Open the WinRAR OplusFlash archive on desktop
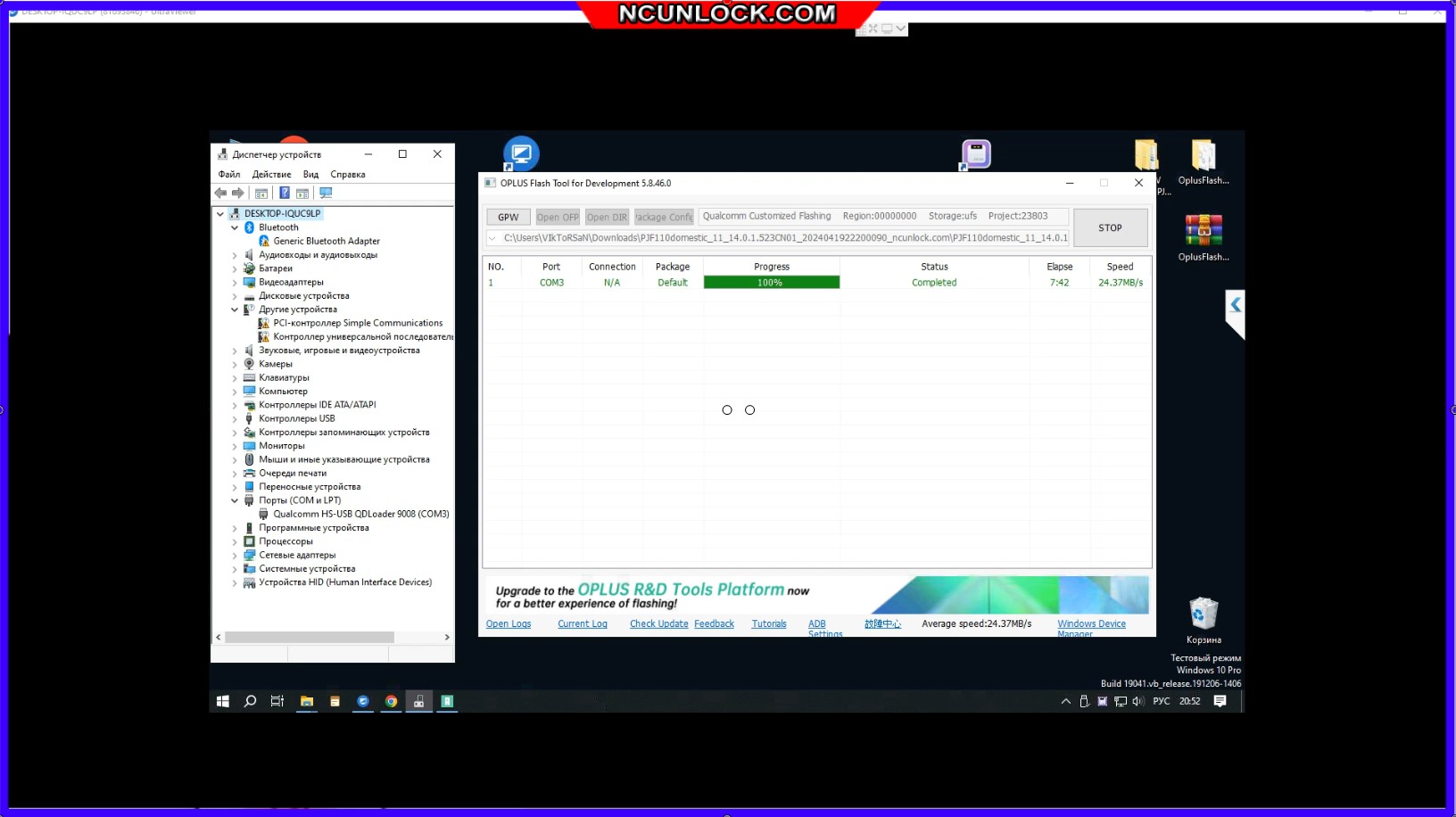The image size is (1456, 817). tap(1203, 231)
